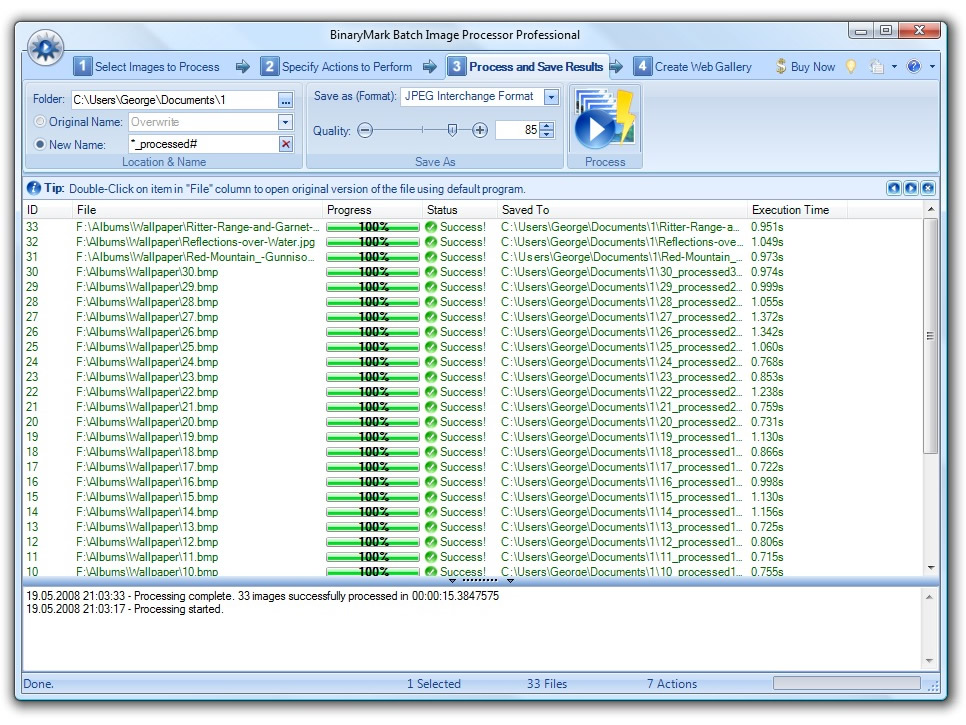Click the light bulb tips icon
Viewport: 966px width, 725px height.
(851, 67)
